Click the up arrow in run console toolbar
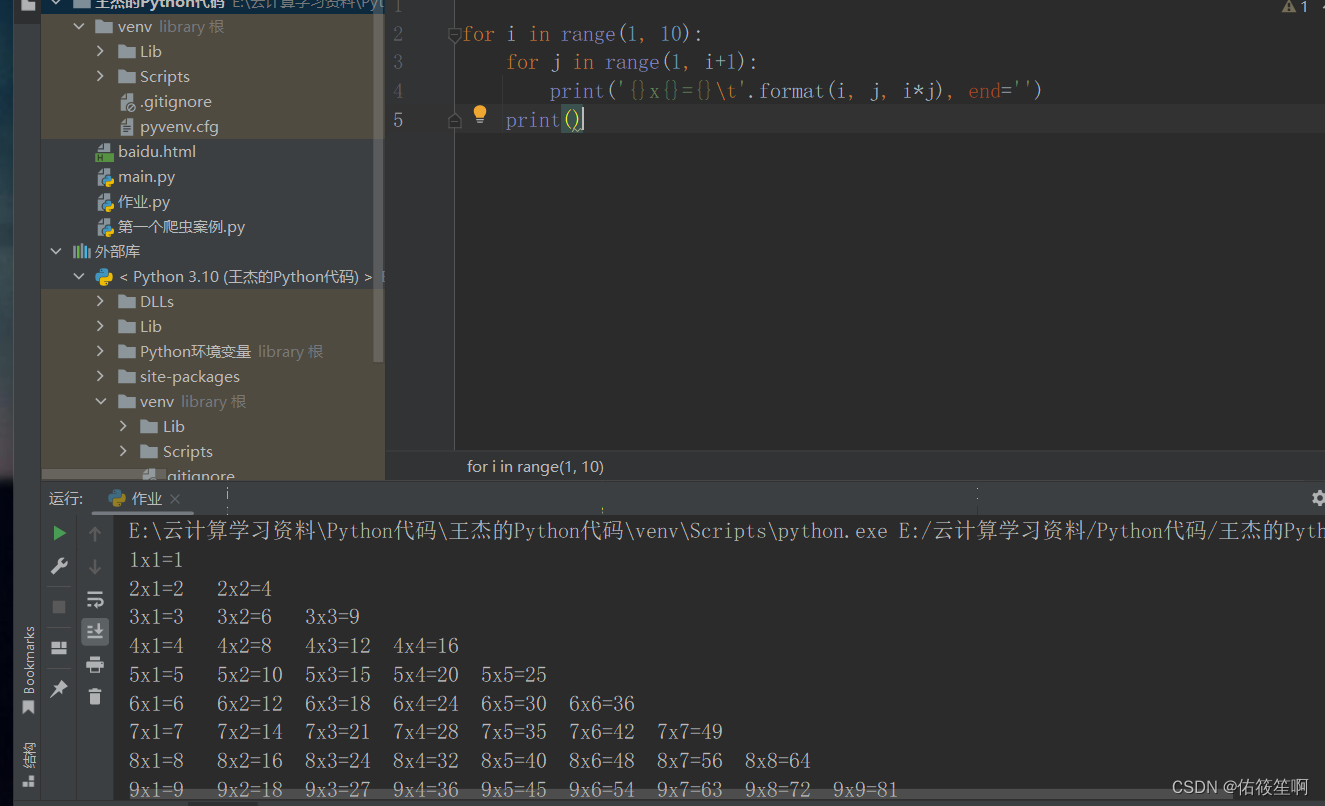The width and height of the screenshot is (1325, 806). [x=95, y=534]
